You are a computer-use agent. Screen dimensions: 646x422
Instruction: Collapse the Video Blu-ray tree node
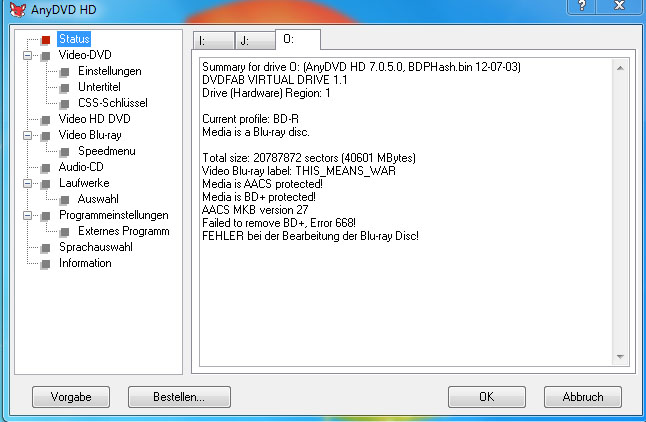click(x=27, y=136)
